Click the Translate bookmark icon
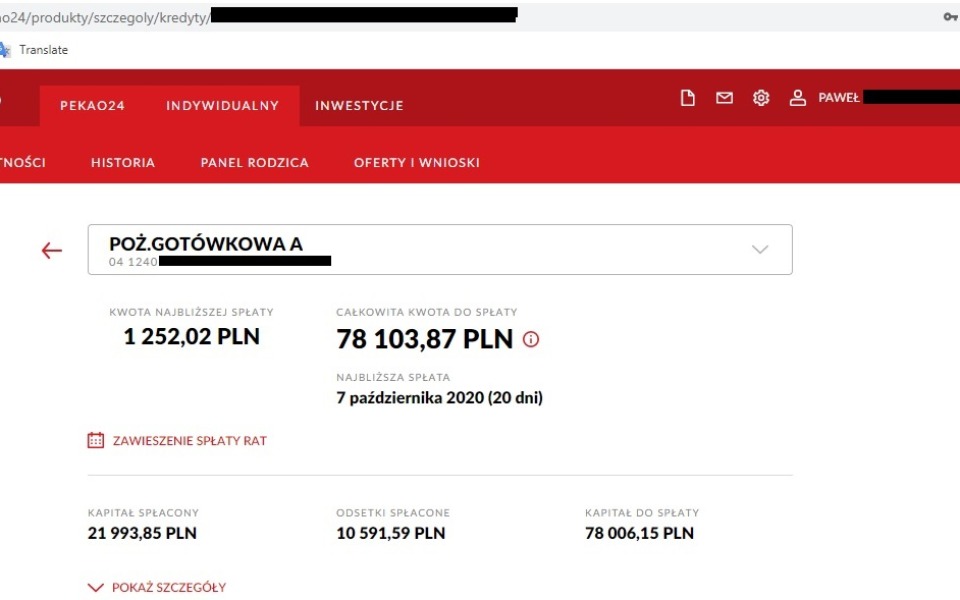 tap(5, 50)
